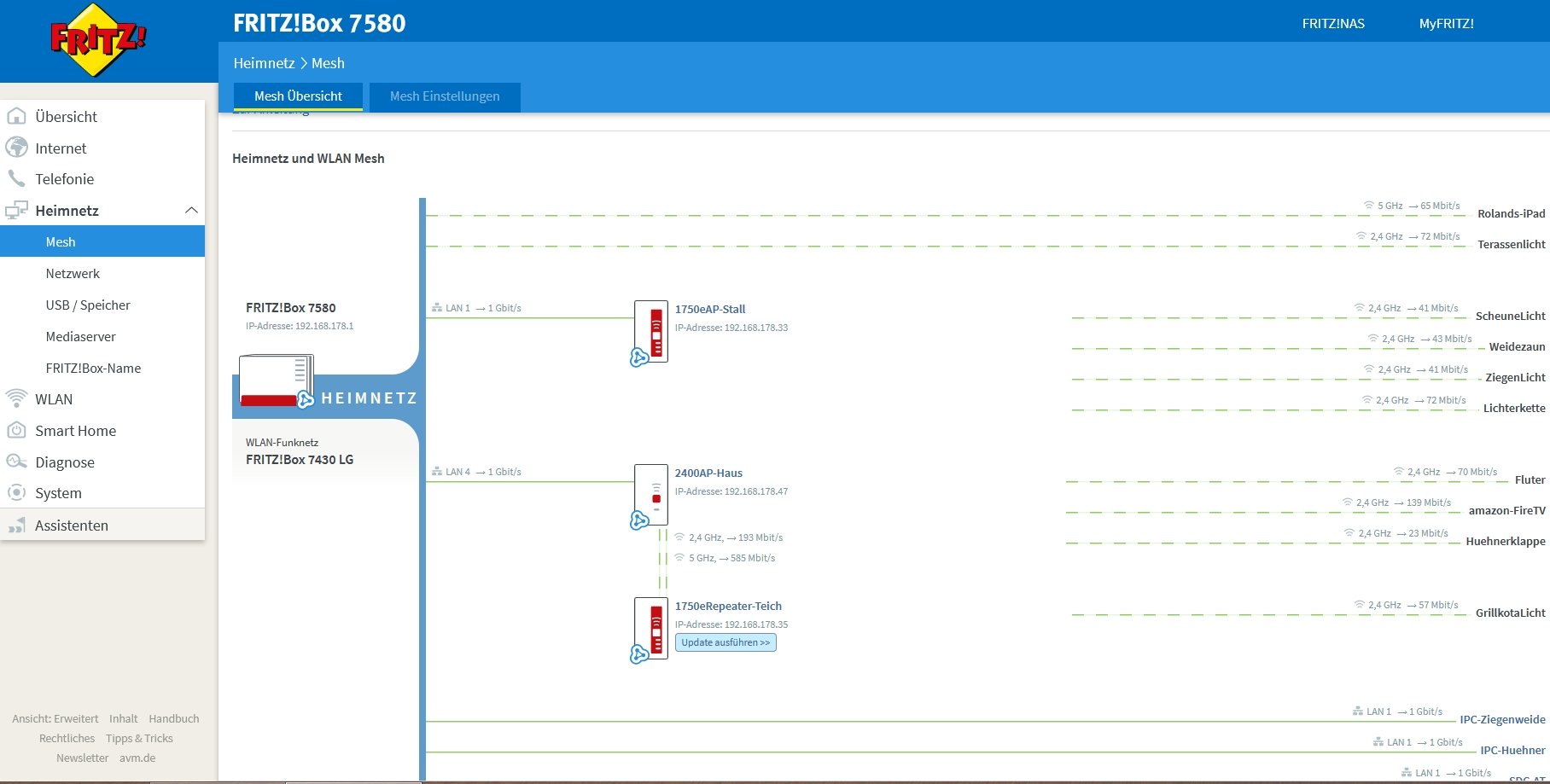
Task: Open the Handbuch footer link
Action: (173, 718)
